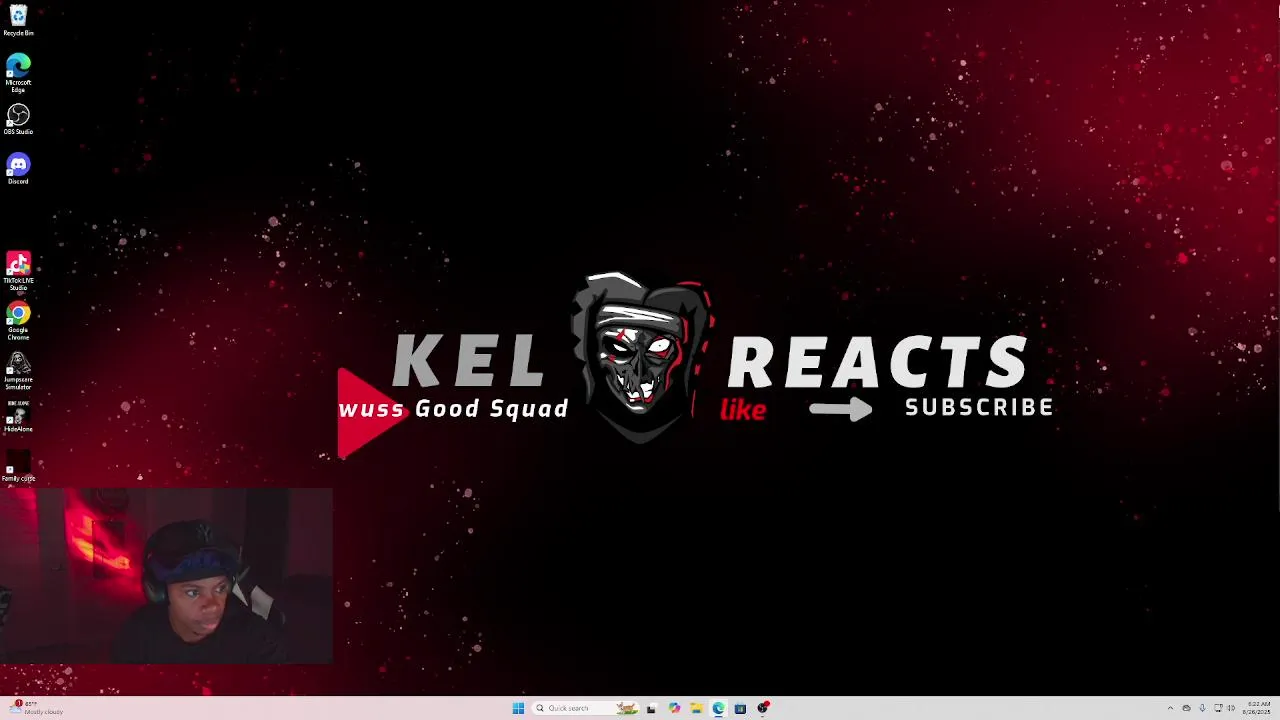This screenshot has height=720, width=1280.
Task: Switch to Microsoft Edge on the taskbar
Action: click(718, 708)
